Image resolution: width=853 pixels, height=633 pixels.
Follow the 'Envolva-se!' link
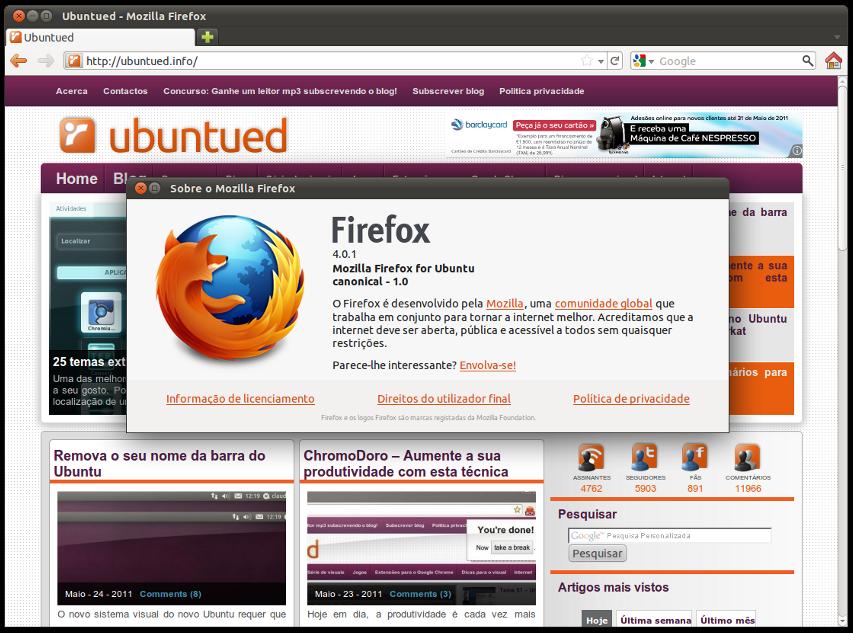pyautogui.click(x=488, y=365)
